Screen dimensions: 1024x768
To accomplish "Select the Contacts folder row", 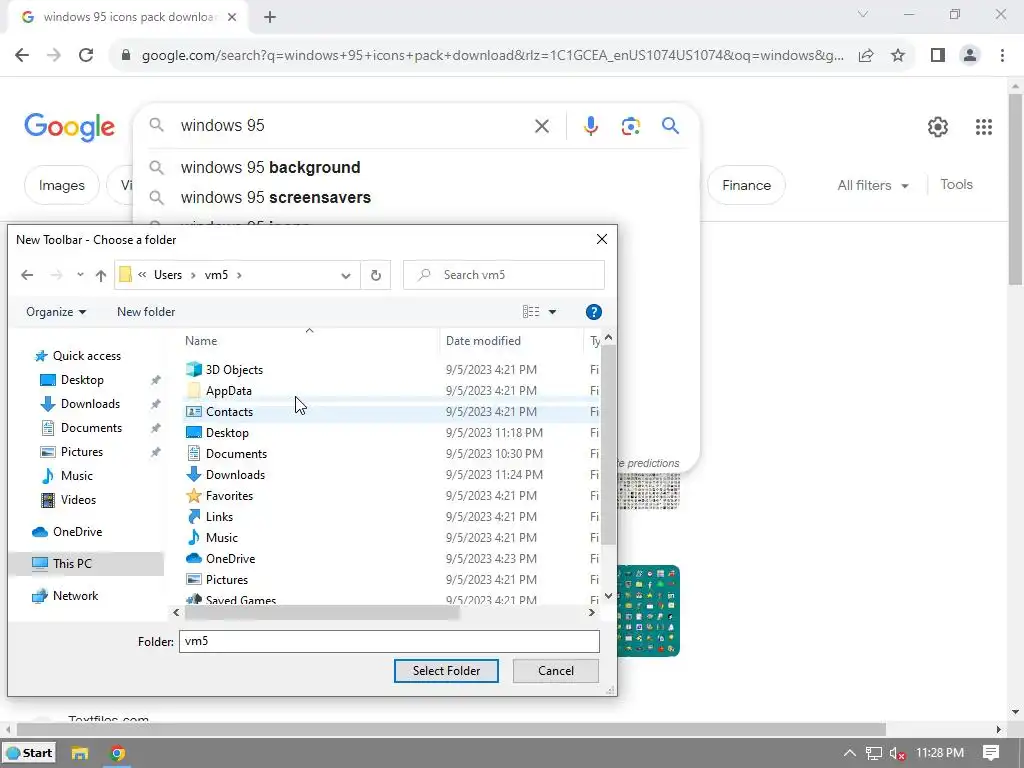I will pyautogui.click(x=391, y=411).
